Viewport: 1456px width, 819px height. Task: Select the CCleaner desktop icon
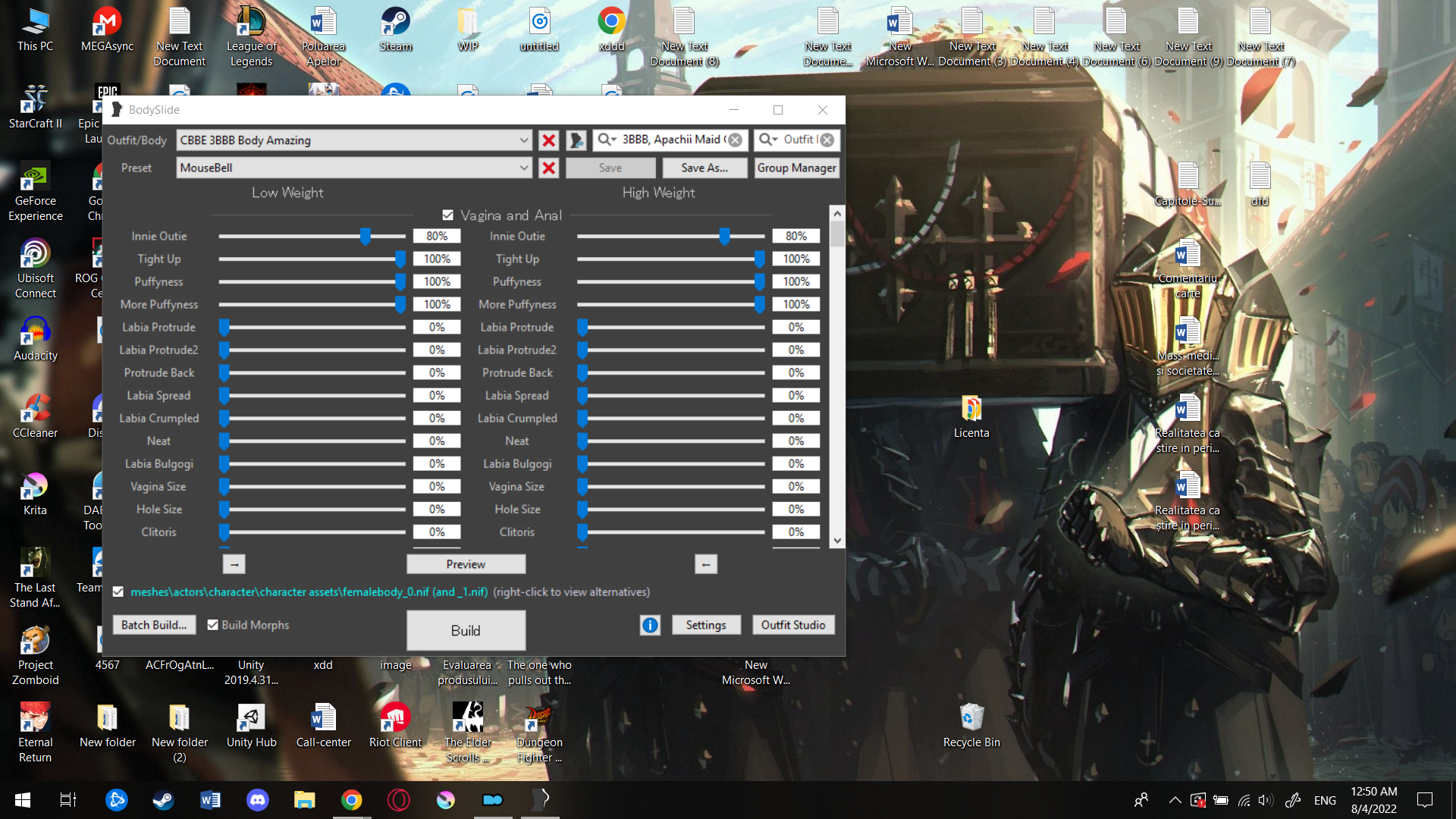(x=35, y=416)
